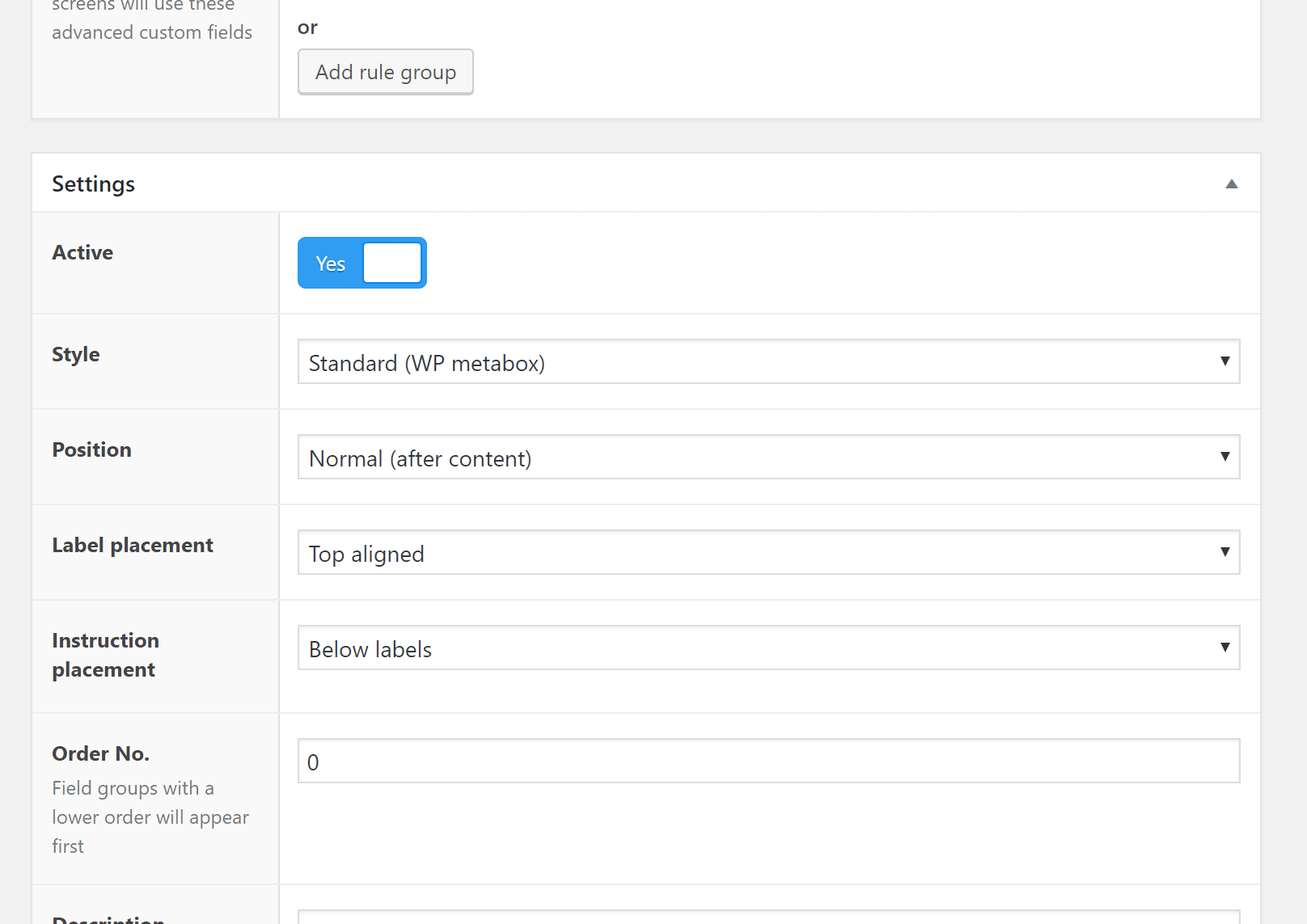Open the Style dropdown

tap(768, 362)
